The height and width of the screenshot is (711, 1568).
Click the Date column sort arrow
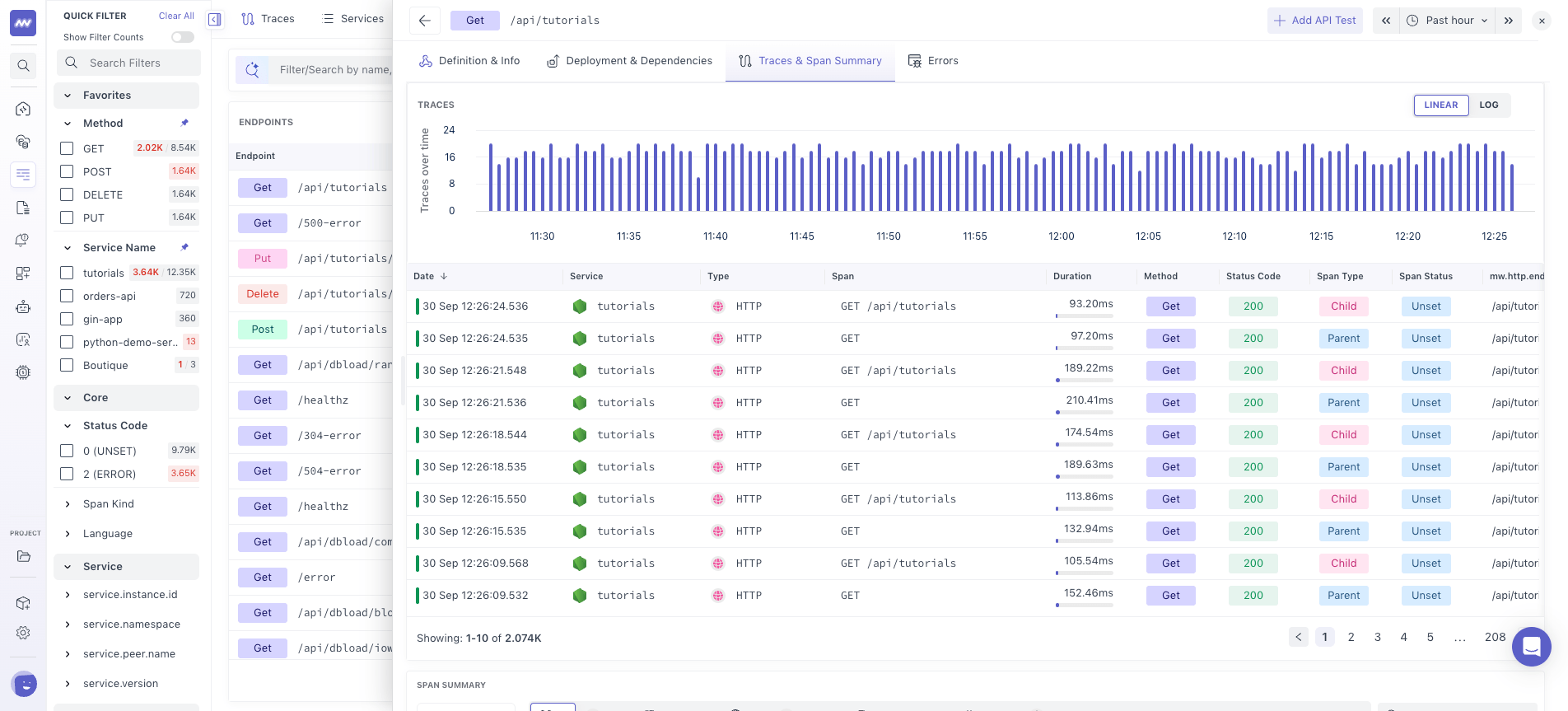[444, 276]
